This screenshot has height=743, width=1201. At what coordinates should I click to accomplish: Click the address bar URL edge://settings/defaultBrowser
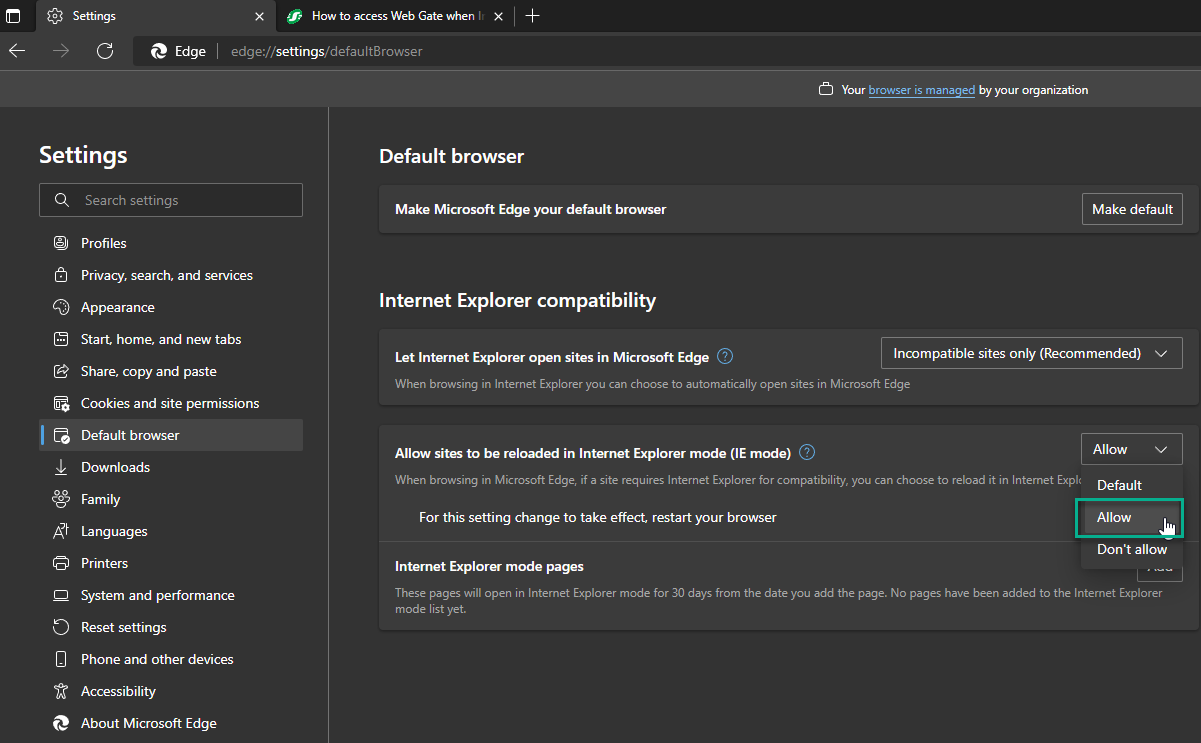click(327, 51)
